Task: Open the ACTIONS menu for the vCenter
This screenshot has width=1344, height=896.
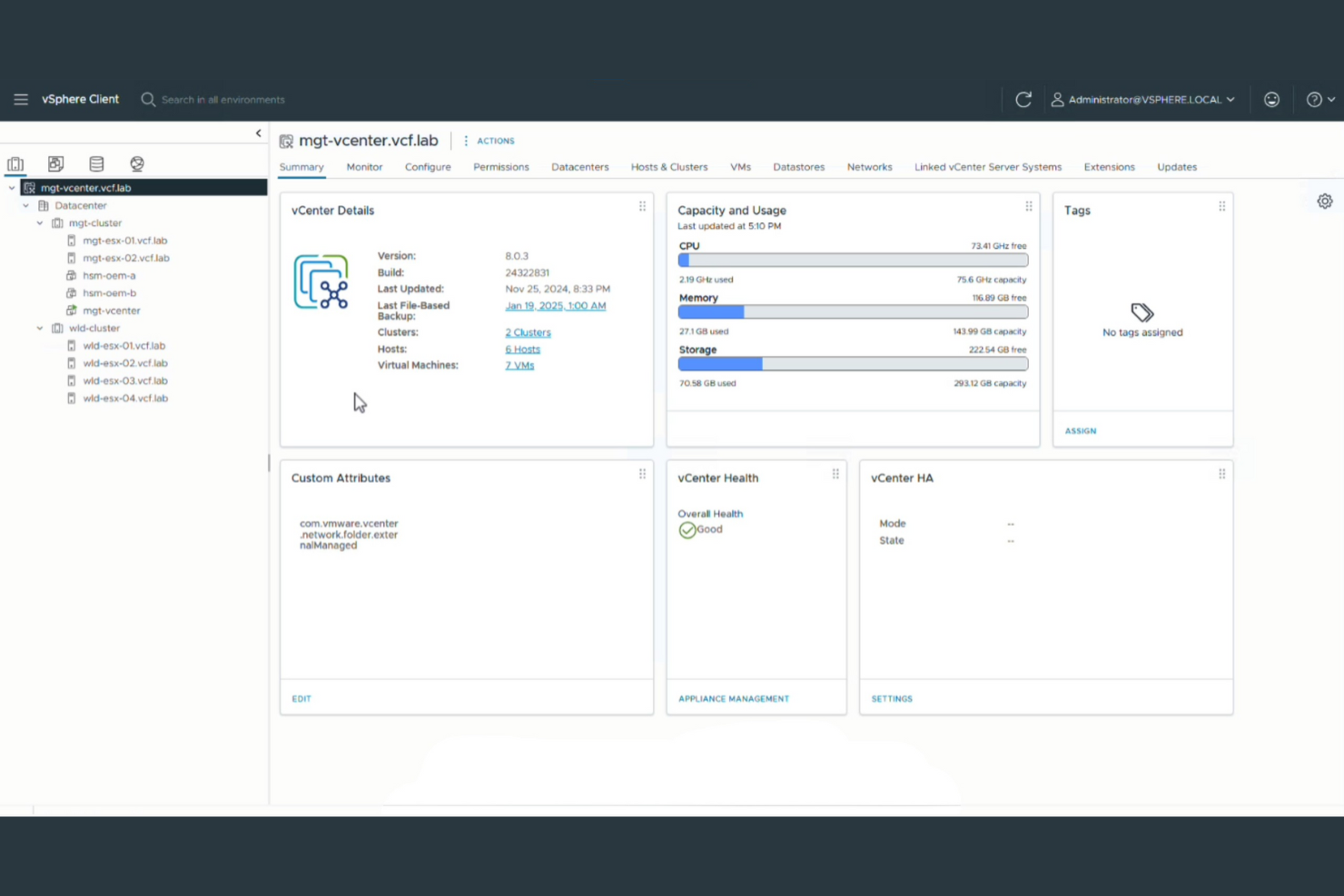Action: (489, 141)
